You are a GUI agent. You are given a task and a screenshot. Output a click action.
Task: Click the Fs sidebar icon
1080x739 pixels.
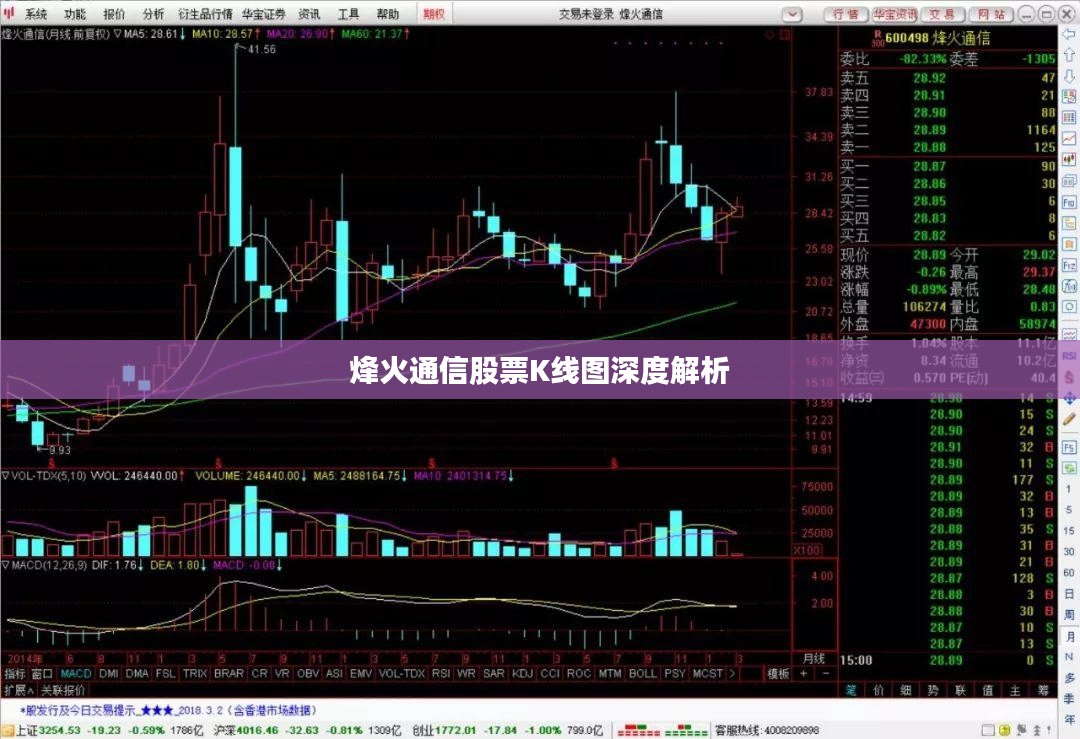(1069, 448)
